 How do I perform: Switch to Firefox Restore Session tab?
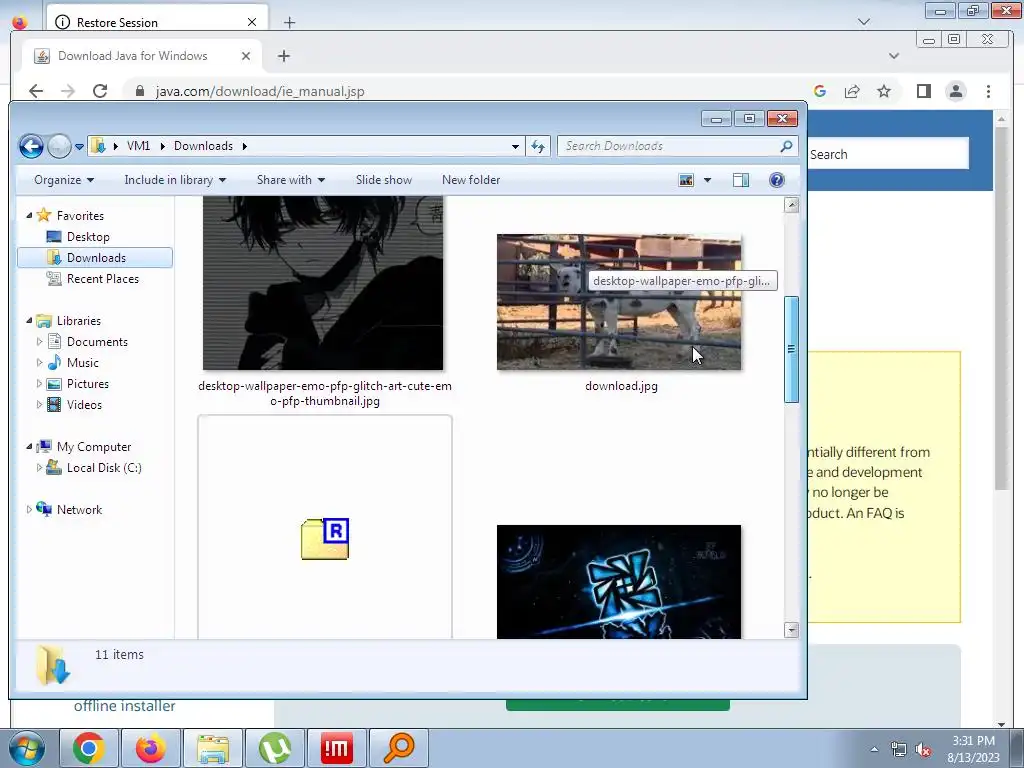pyautogui.click(x=157, y=22)
